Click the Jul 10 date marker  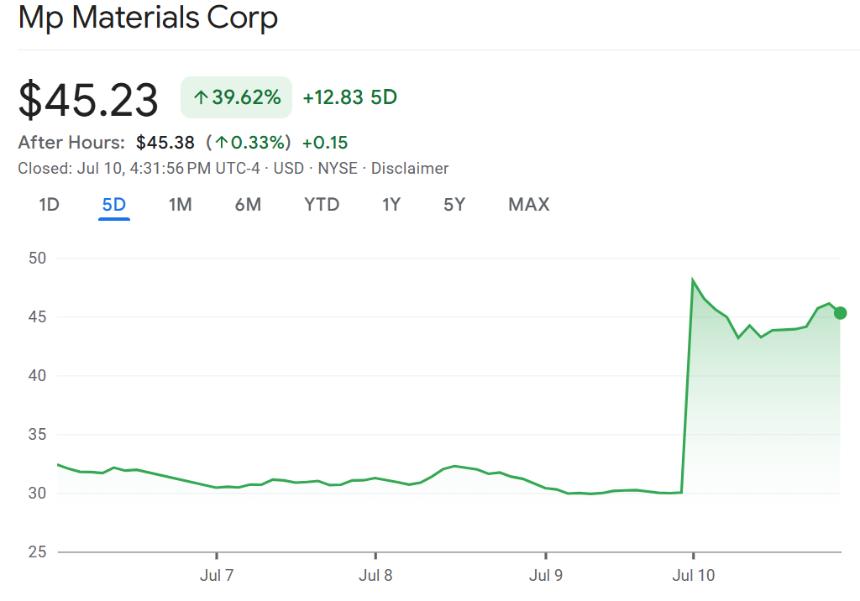(x=693, y=576)
